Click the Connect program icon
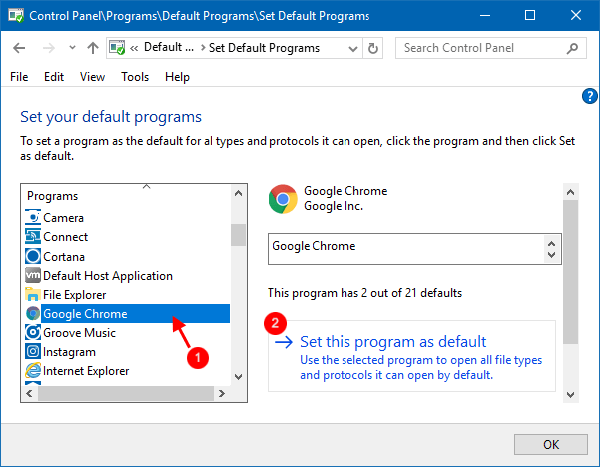Image resolution: width=600 pixels, height=467 pixels. click(33, 237)
